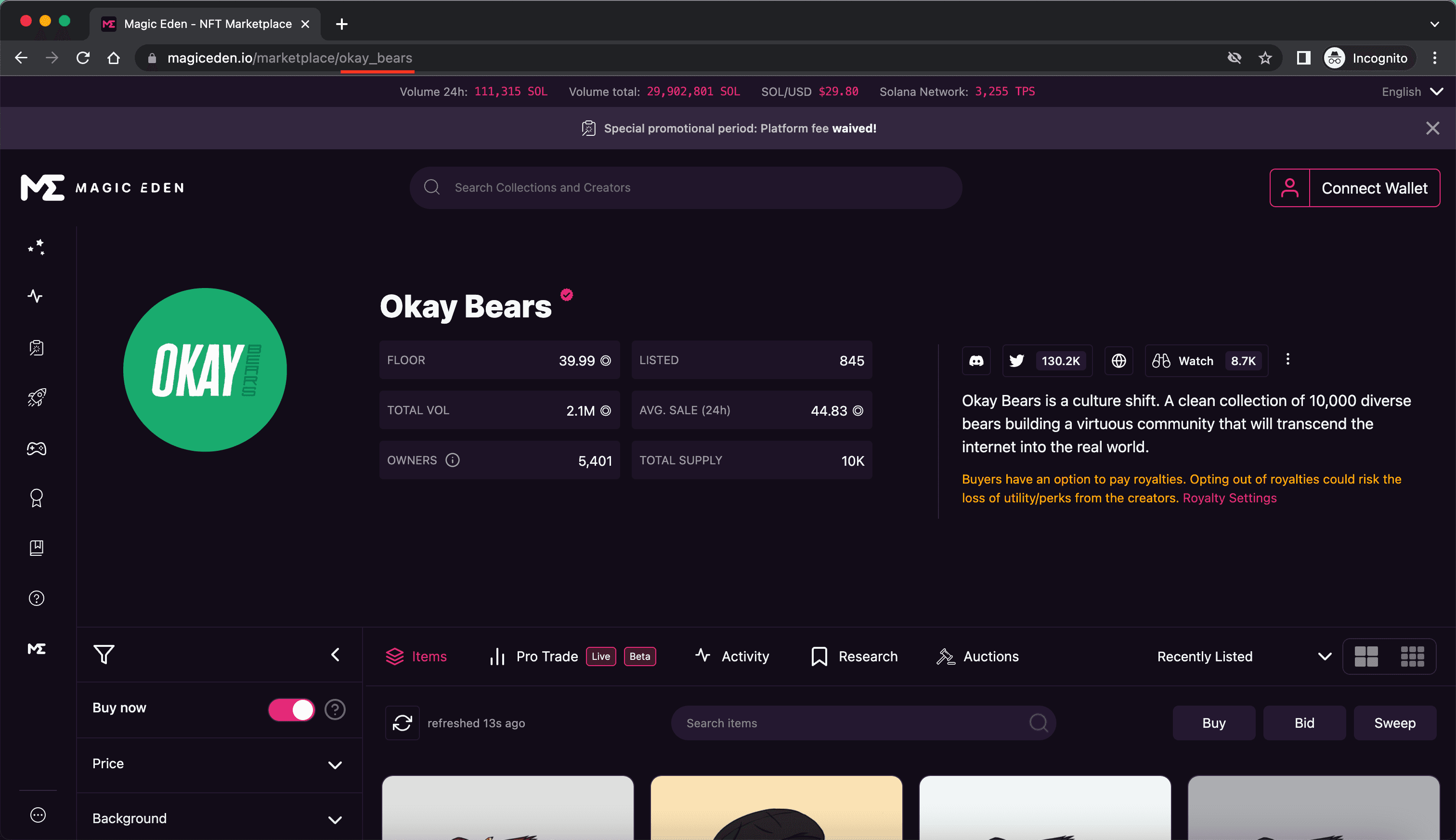Click the Sweep button
This screenshot has width=1456, height=840.
coord(1395,723)
